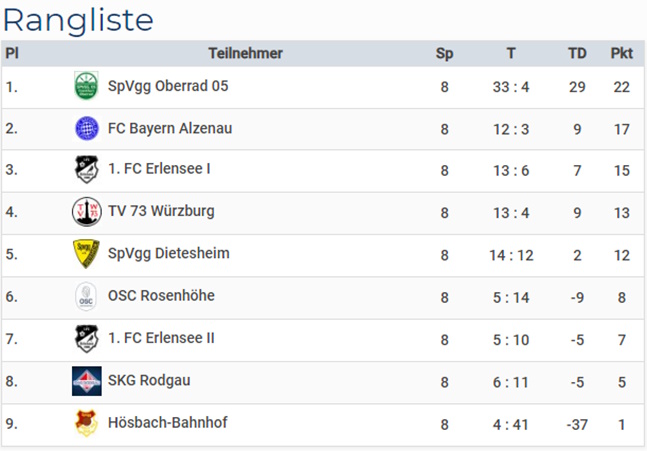Click the Hösbach-Bahnhof club crest
Screen dimensions: 647x451
(86, 423)
